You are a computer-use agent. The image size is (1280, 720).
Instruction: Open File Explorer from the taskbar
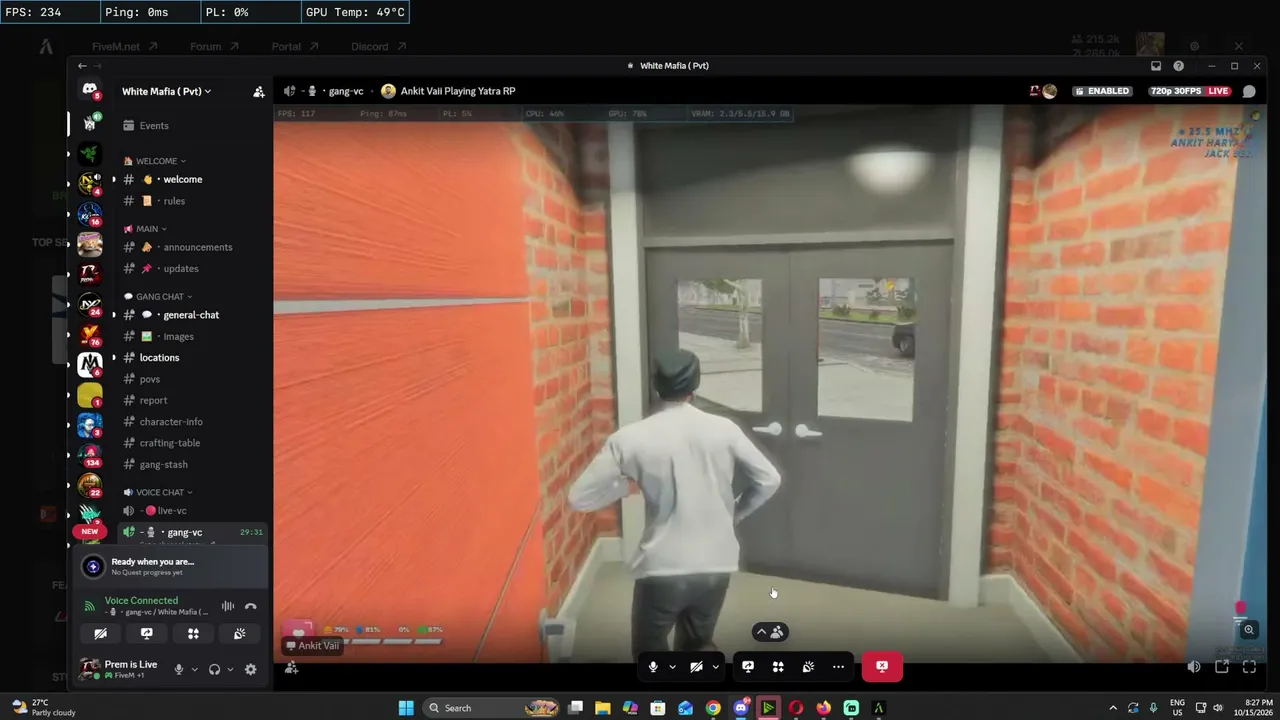point(602,708)
